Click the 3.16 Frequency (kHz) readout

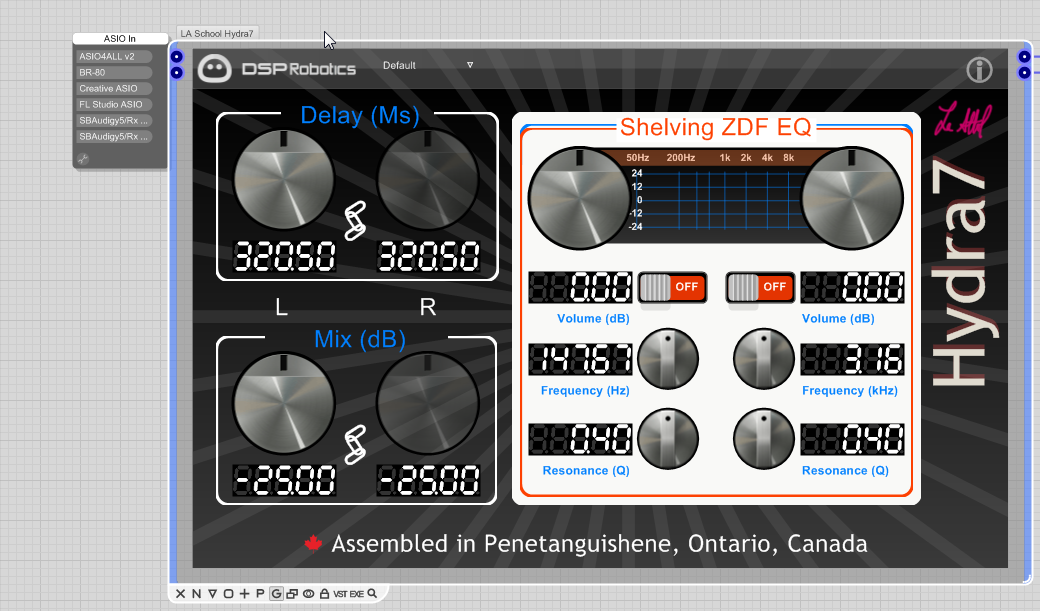click(852, 360)
